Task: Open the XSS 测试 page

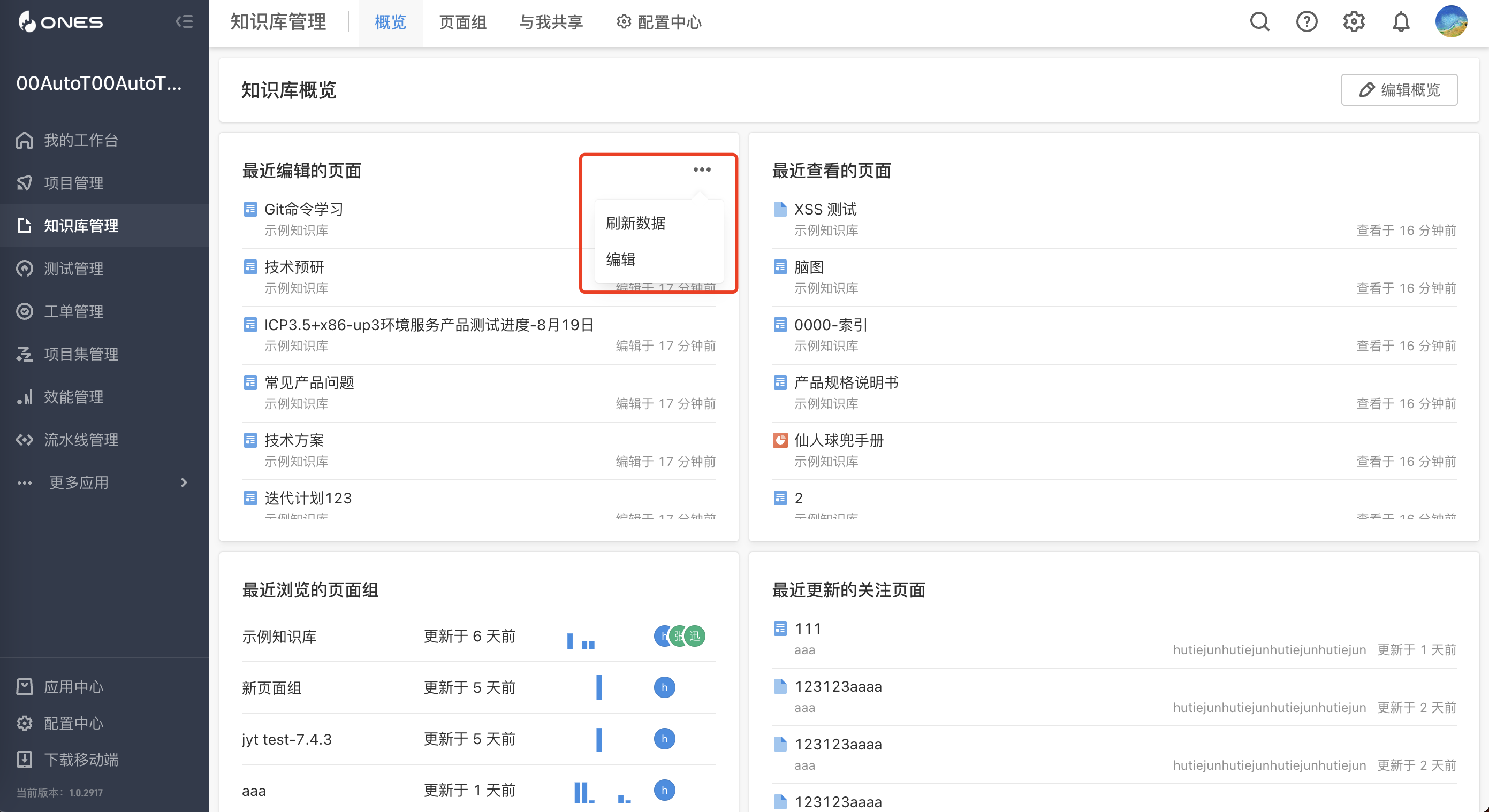Action: 825,209
